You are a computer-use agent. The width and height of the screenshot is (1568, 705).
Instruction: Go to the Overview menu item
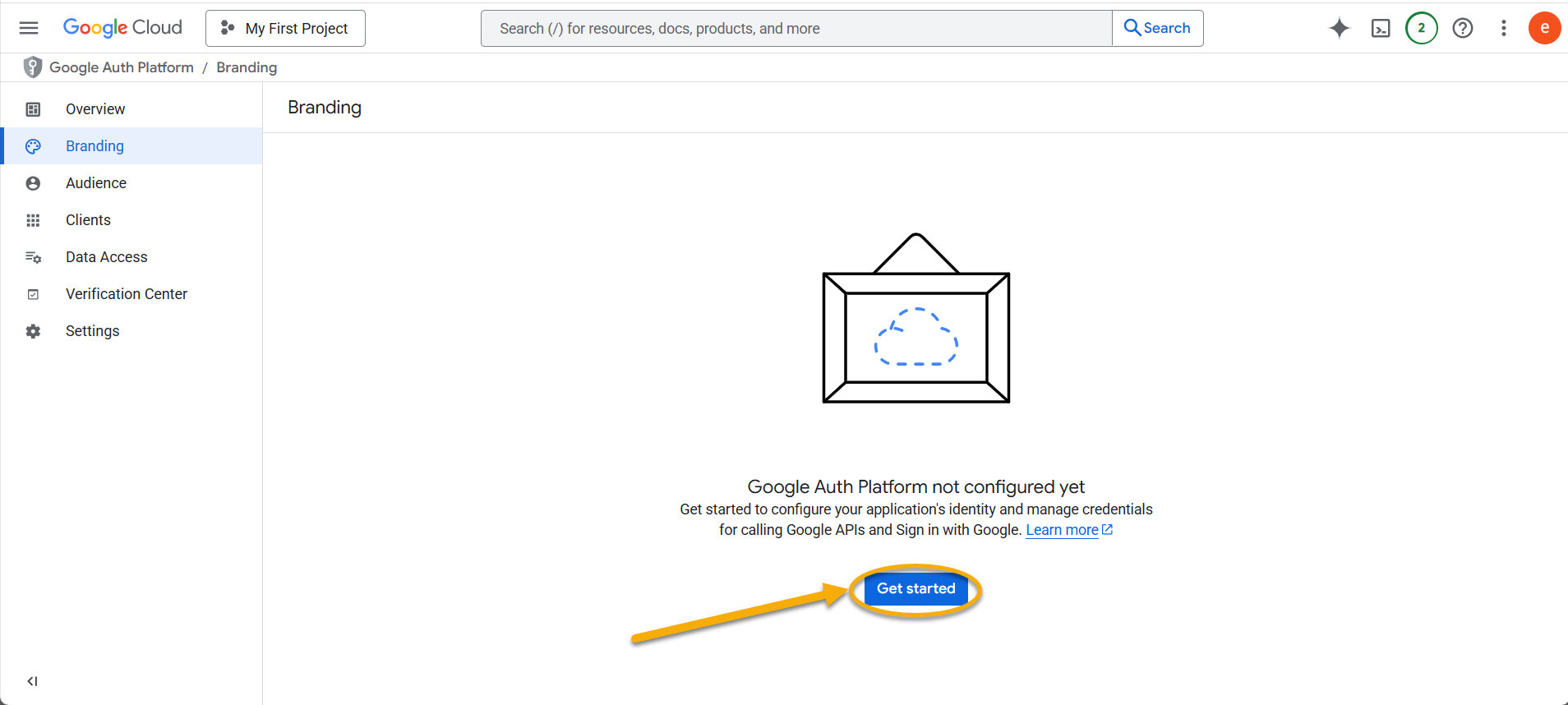click(131, 109)
